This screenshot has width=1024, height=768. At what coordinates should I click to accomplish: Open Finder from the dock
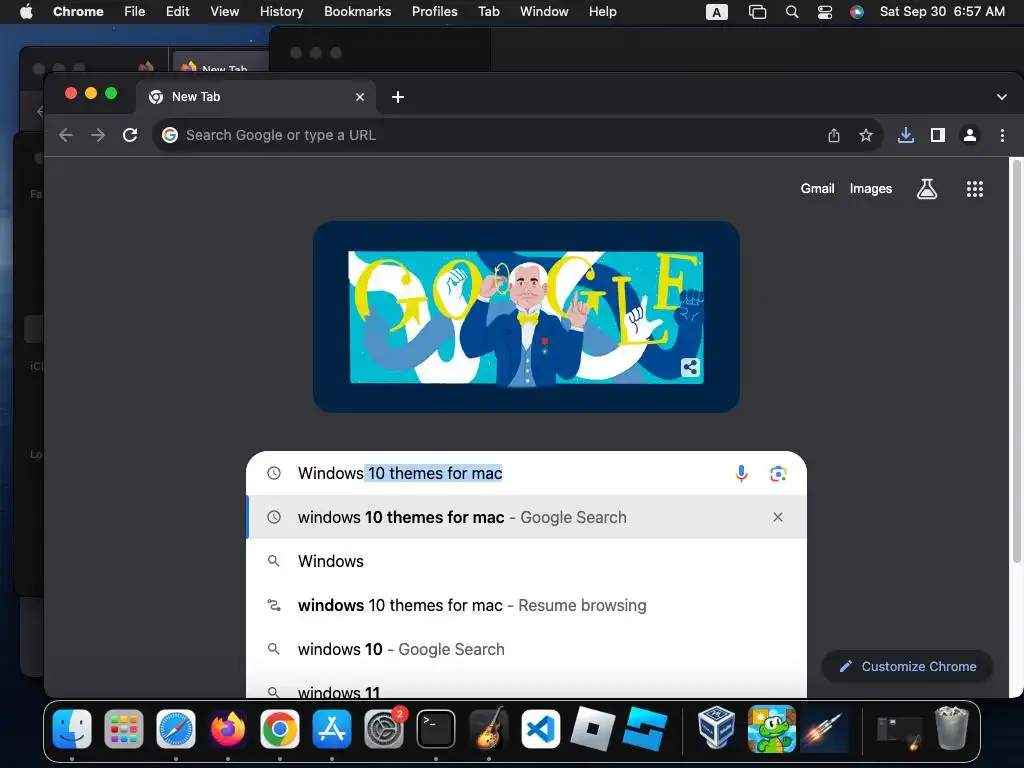[72, 729]
